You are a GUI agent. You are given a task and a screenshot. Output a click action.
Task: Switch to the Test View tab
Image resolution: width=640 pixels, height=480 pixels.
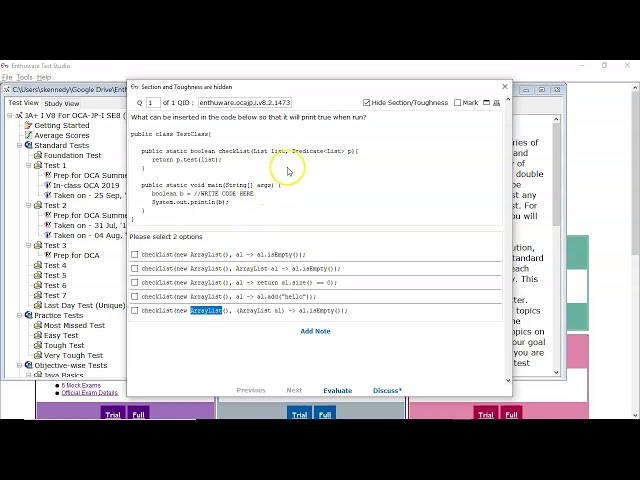[x=23, y=103]
